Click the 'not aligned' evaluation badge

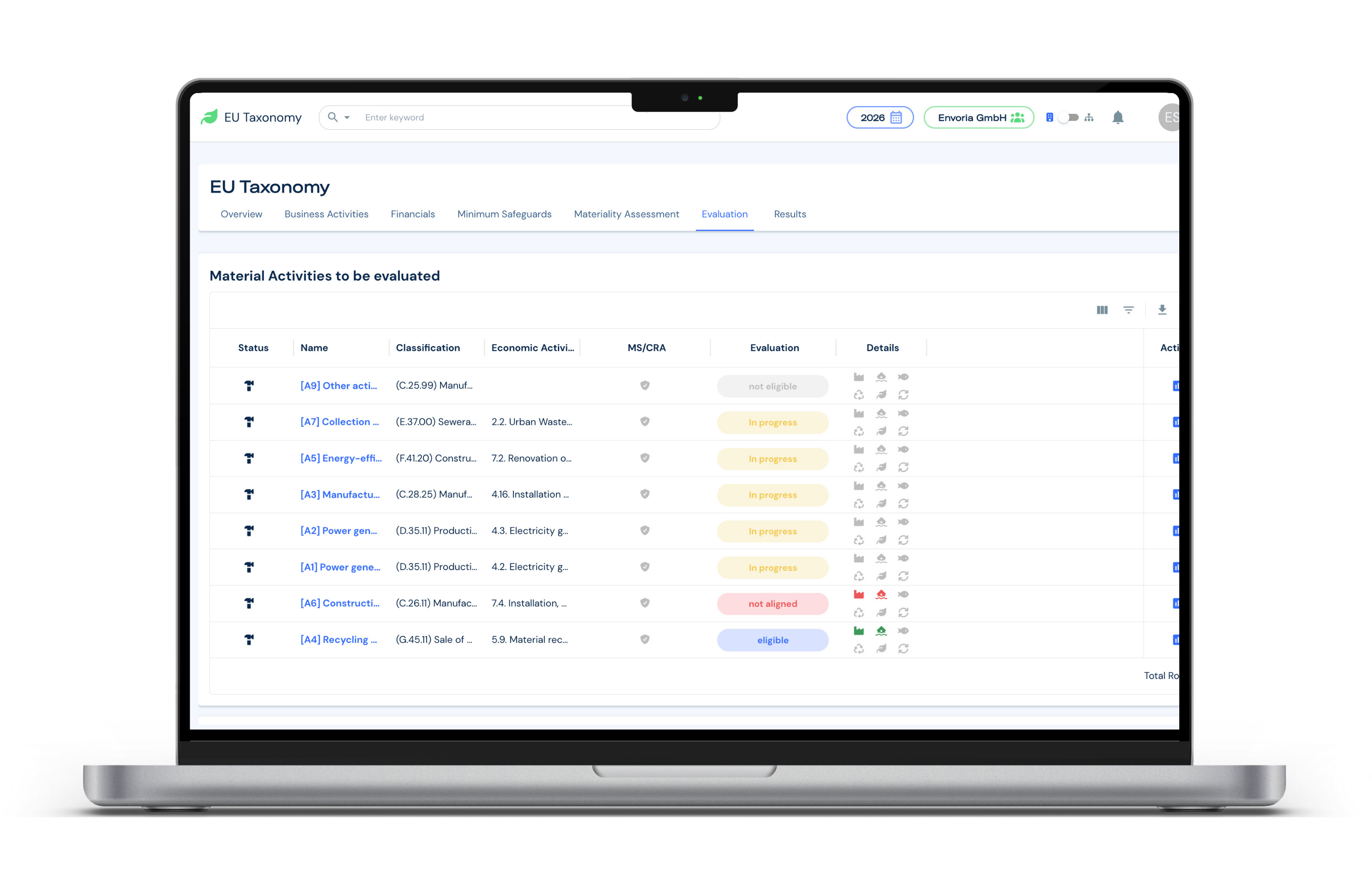pos(772,604)
